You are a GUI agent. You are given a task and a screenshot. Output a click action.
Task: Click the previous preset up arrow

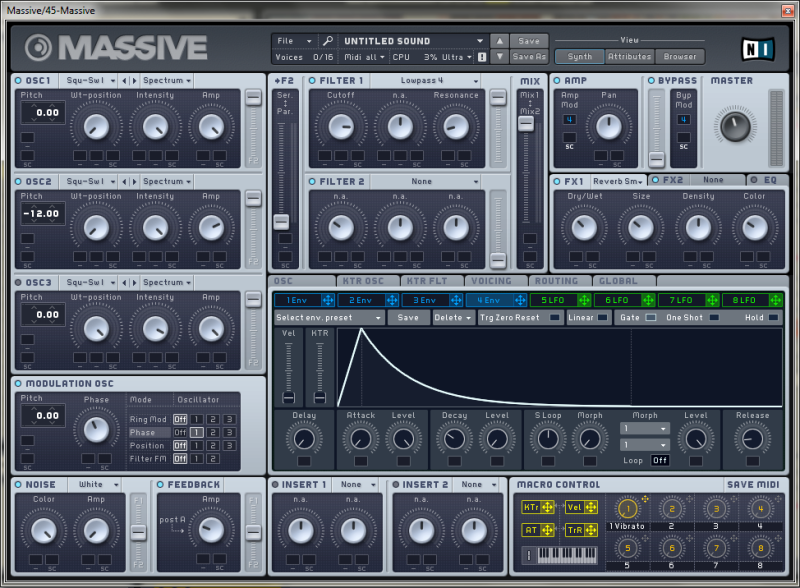[499, 41]
